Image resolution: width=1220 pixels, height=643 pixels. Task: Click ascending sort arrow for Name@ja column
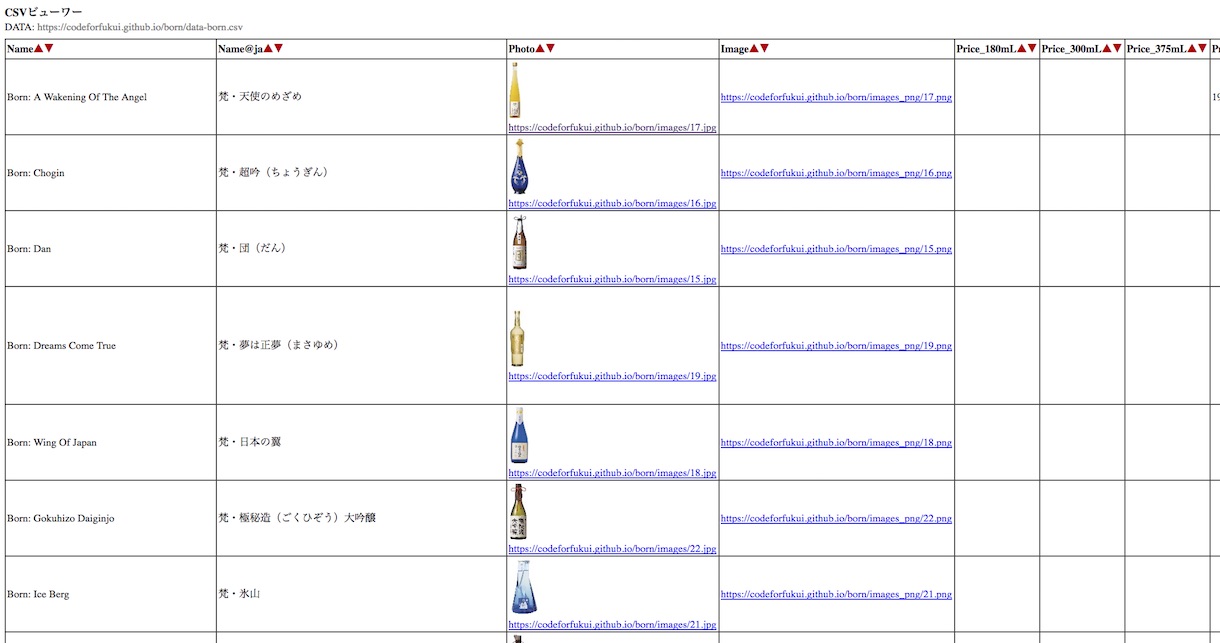pyautogui.click(x=267, y=49)
